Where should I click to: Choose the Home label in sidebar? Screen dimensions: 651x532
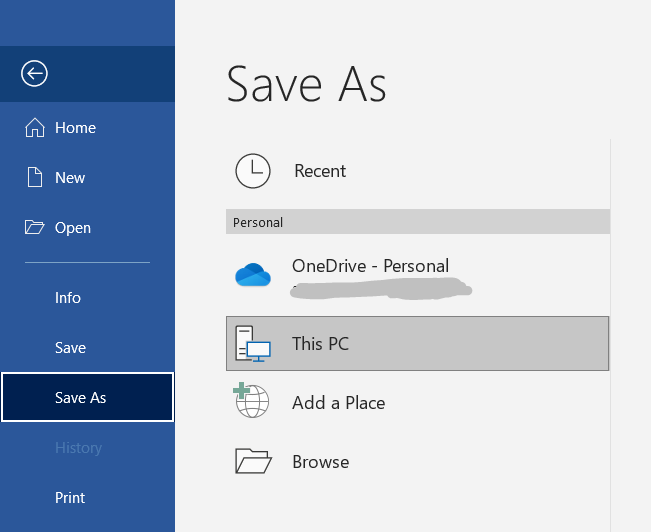pyautogui.click(x=76, y=128)
